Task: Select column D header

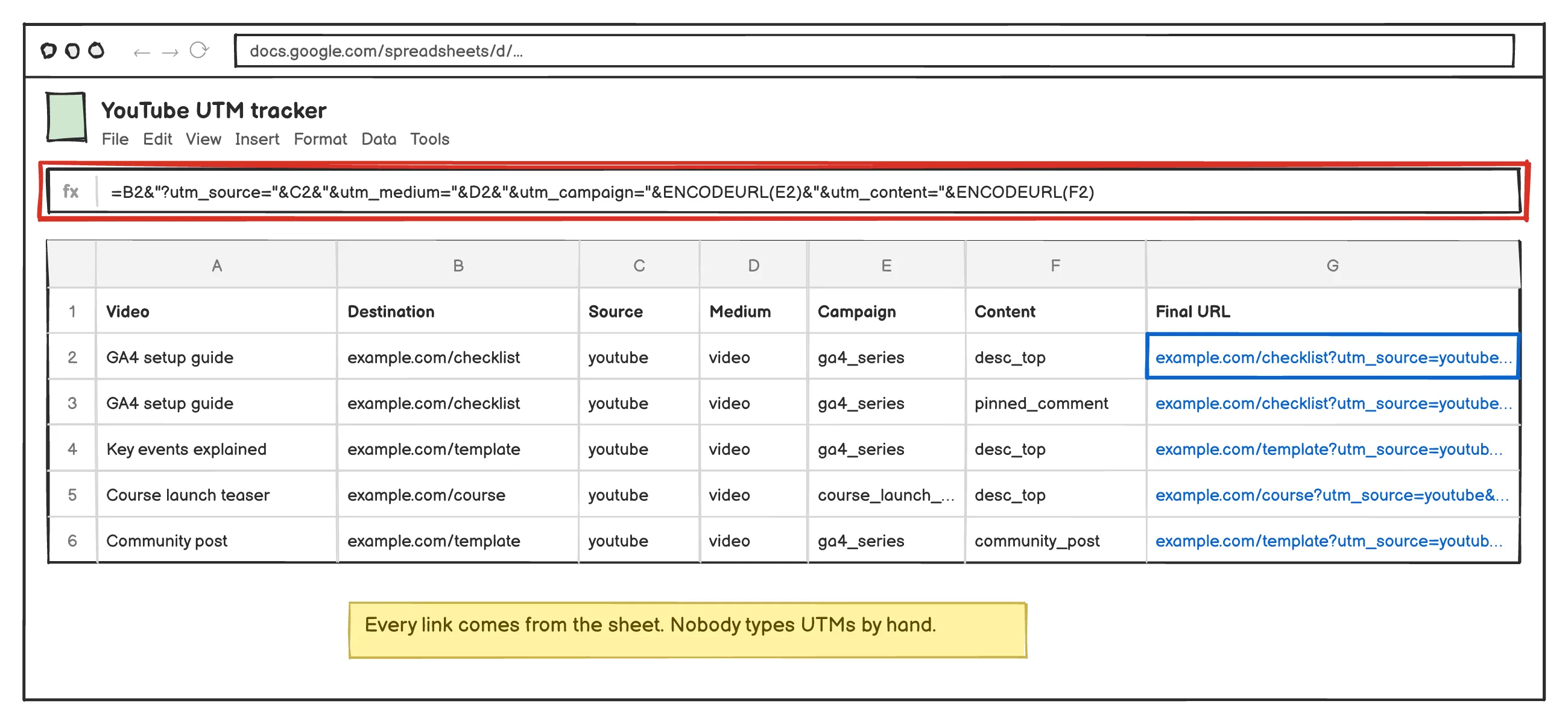Action: coord(754,265)
